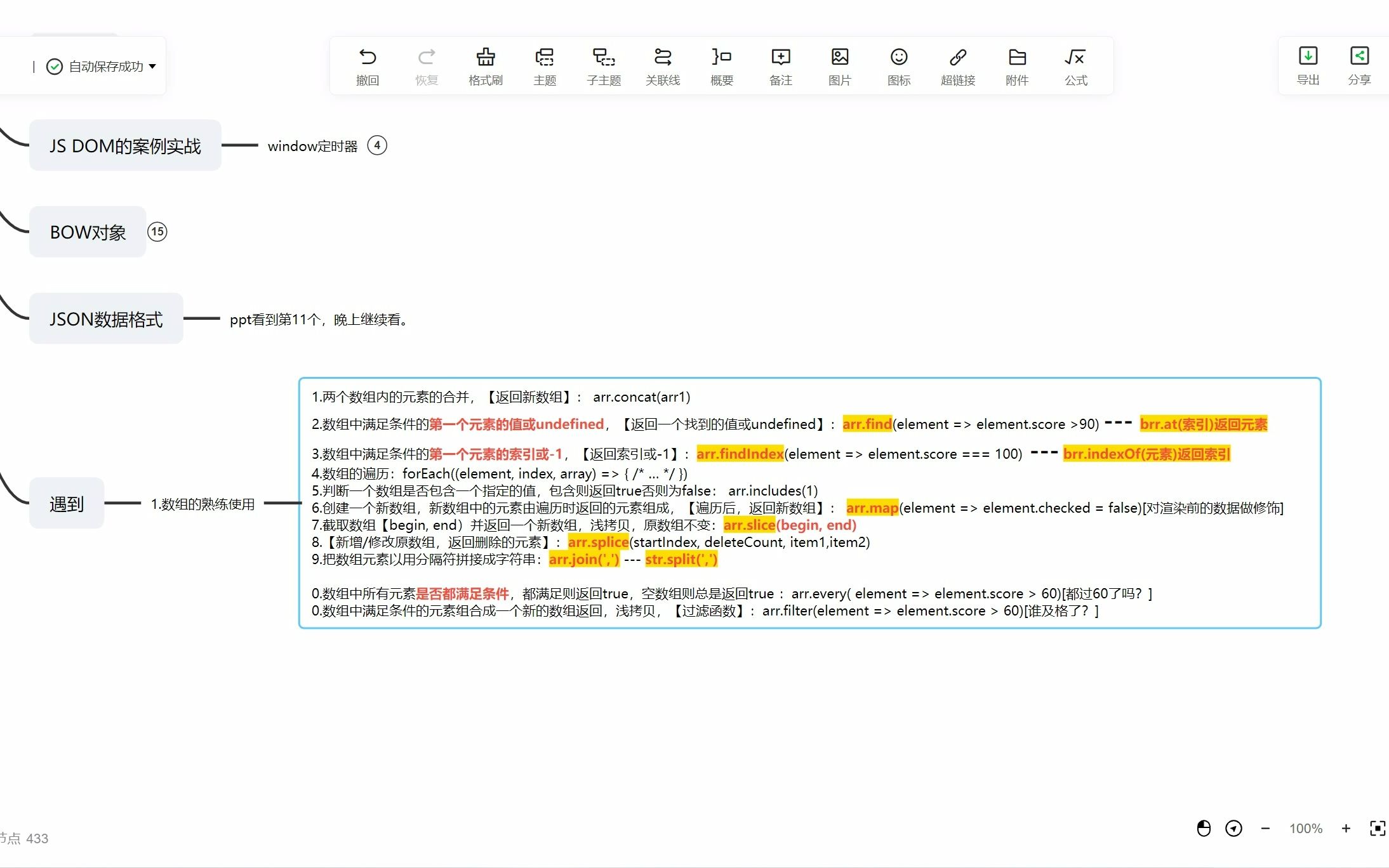Open the 自动保存成功 dropdown arrow

152,67
